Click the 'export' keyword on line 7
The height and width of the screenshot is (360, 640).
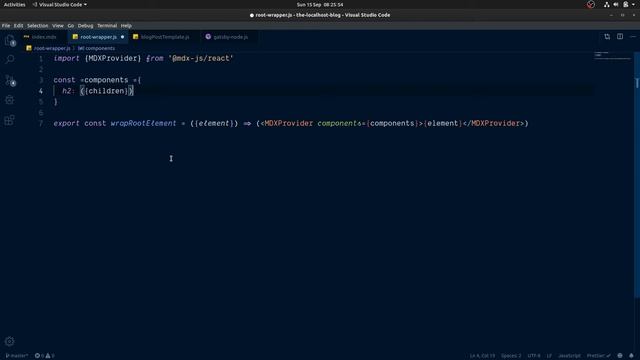pos(67,123)
